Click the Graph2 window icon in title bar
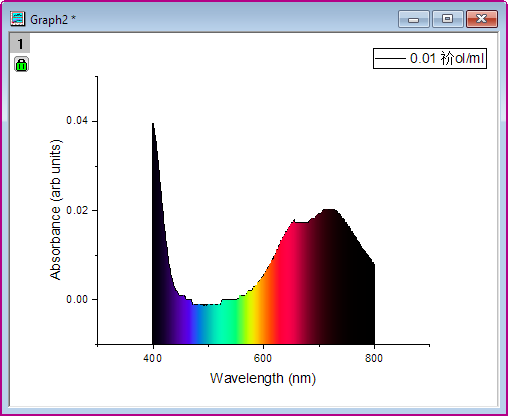508x416 pixels. pyautogui.click(x=17, y=19)
